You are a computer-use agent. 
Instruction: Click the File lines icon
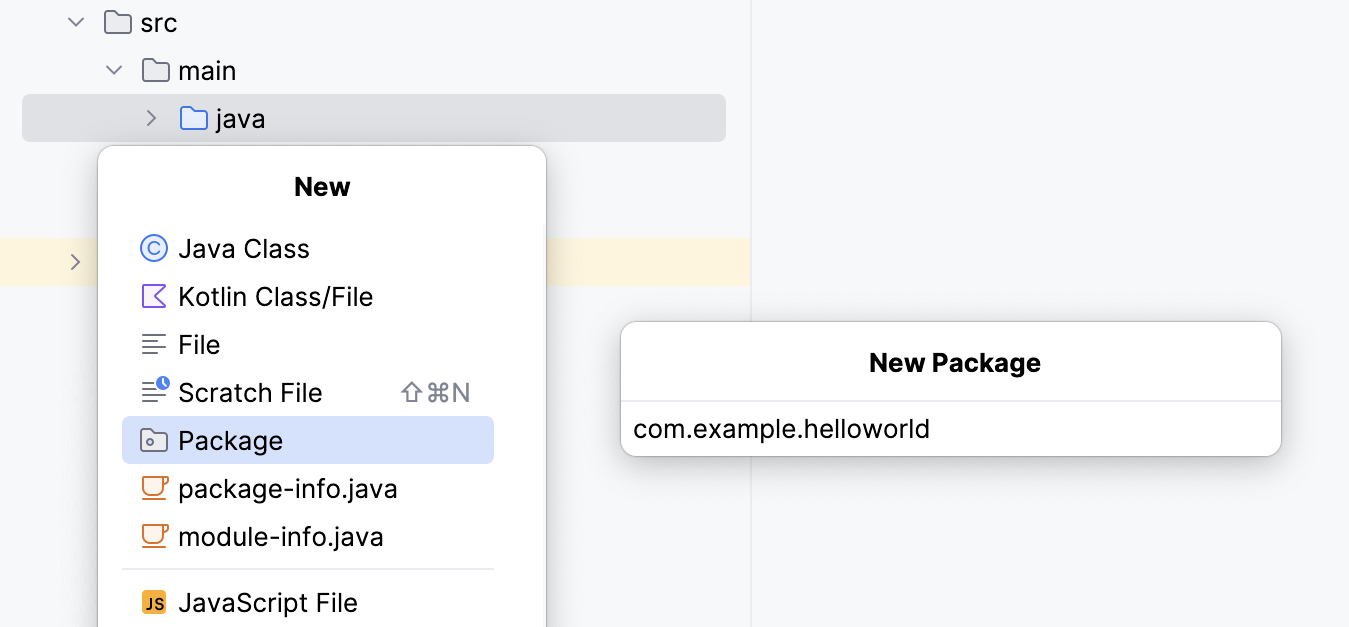coord(154,344)
